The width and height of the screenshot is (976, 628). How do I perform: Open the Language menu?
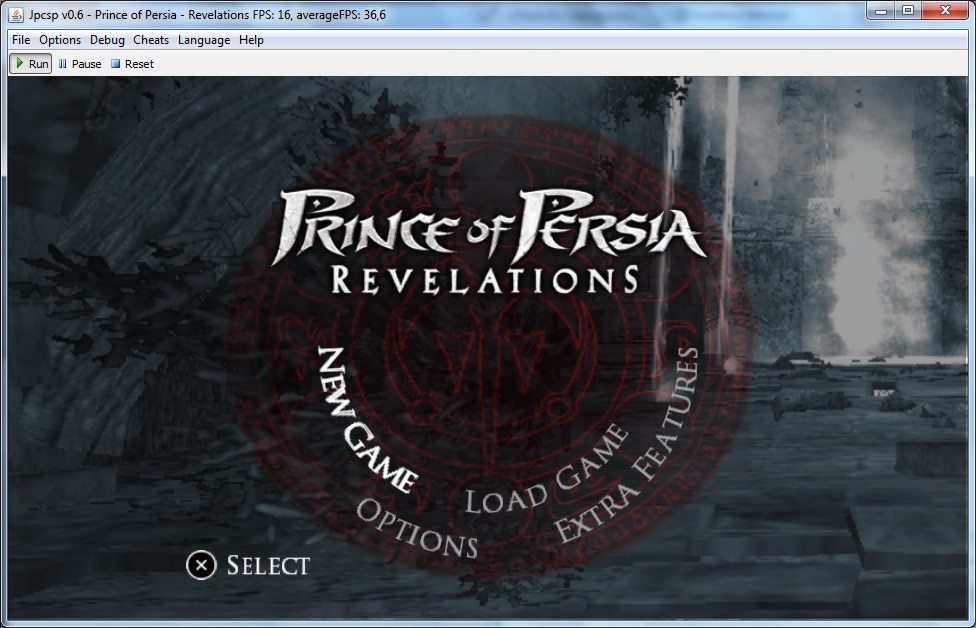click(x=204, y=40)
